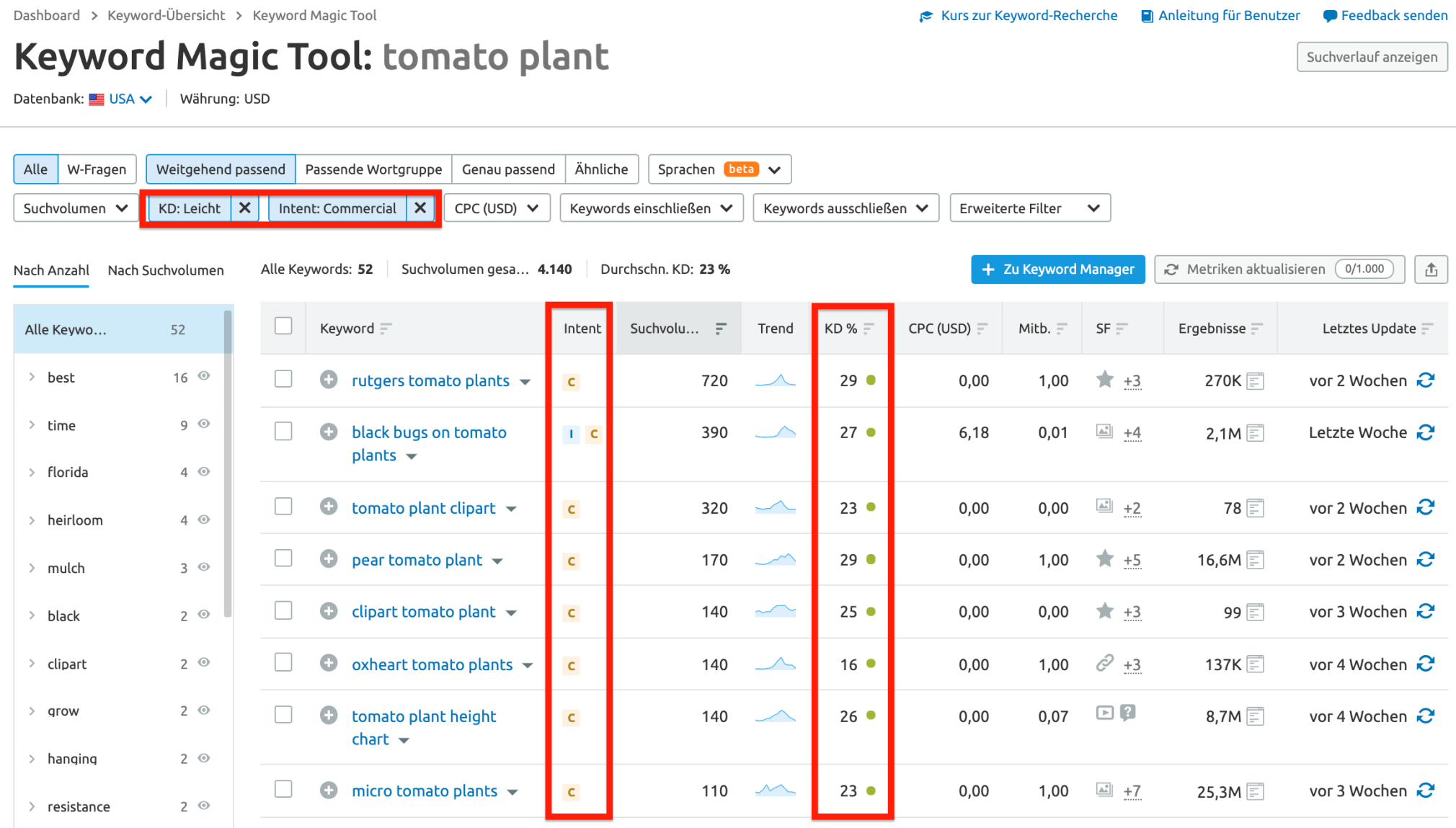Hide the heirloom keyword group

tap(204, 520)
